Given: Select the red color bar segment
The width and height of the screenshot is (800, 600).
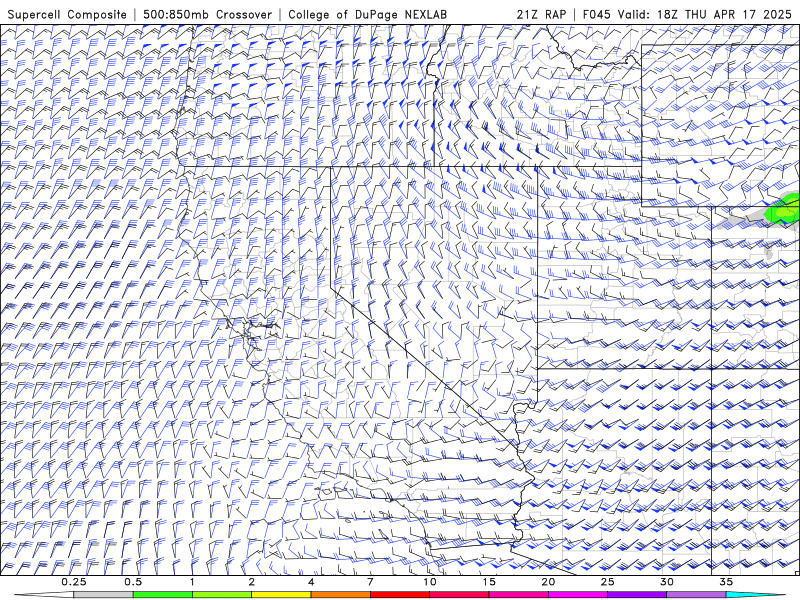Looking at the screenshot, I should pos(400,595).
